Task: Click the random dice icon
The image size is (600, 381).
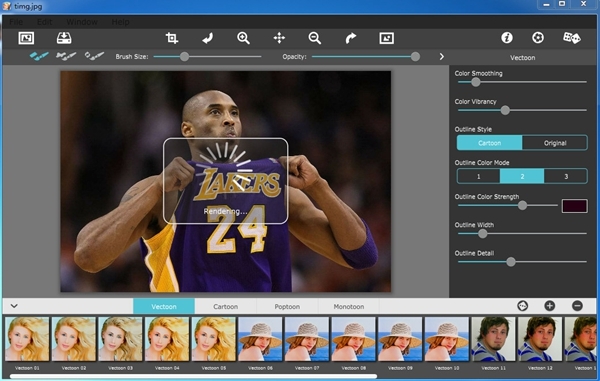Action: pyautogui.click(x=572, y=37)
